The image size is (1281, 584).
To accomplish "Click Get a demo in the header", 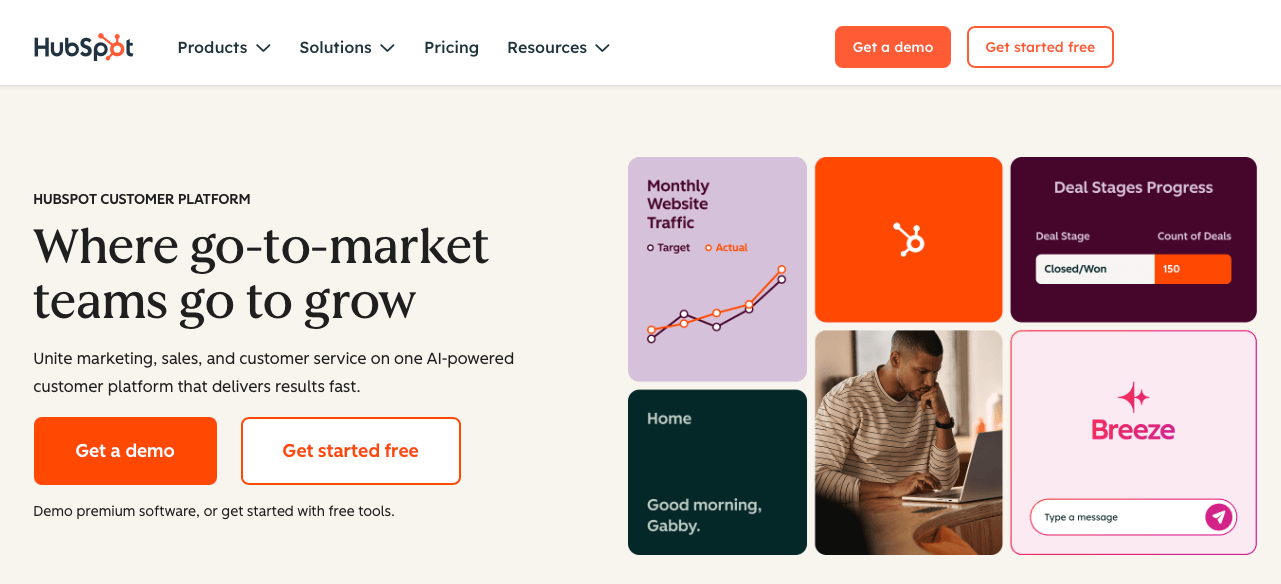I will tap(892, 46).
